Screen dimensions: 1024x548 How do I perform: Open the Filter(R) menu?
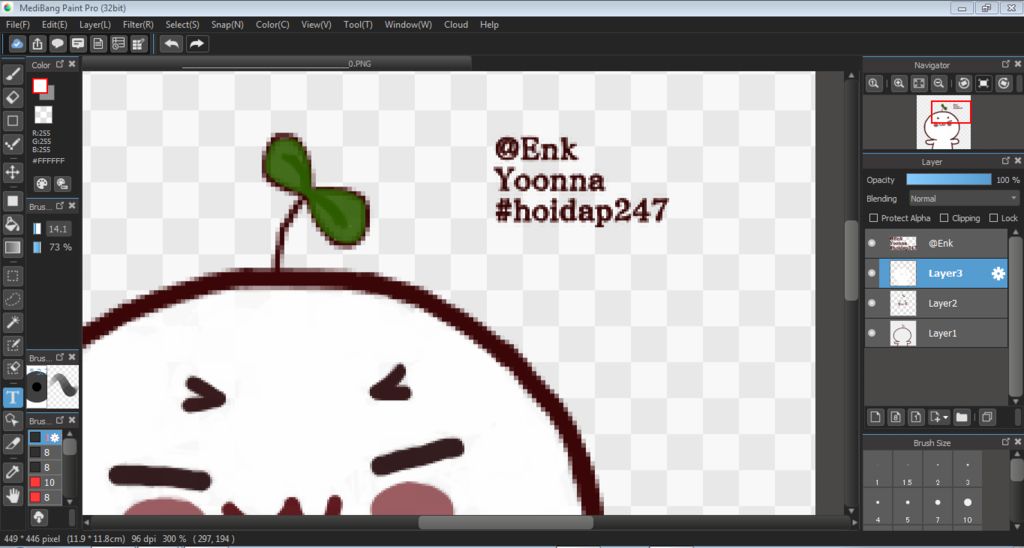(x=138, y=24)
